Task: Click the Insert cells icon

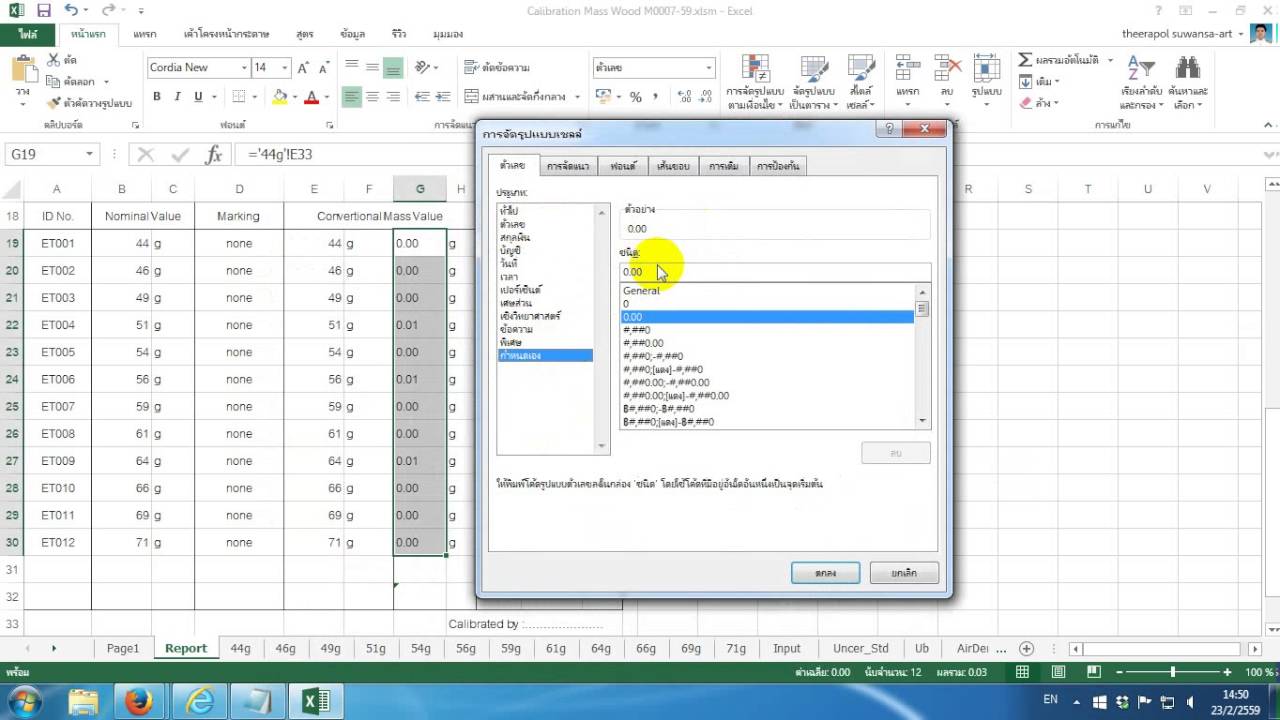Action: coord(908,69)
